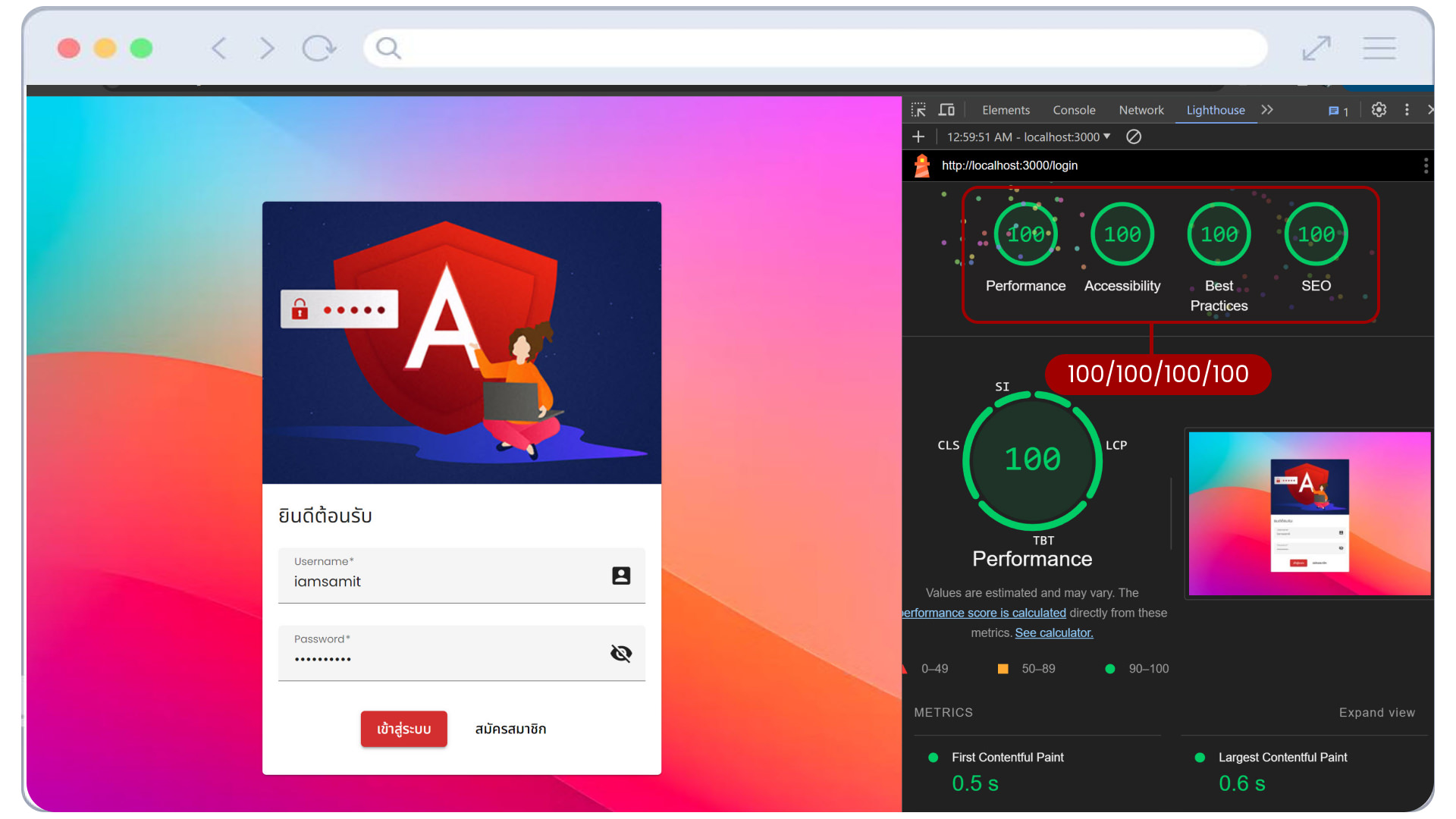The image size is (1456, 819).
Task: Open DevTools settings gear
Action: [1379, 110]
